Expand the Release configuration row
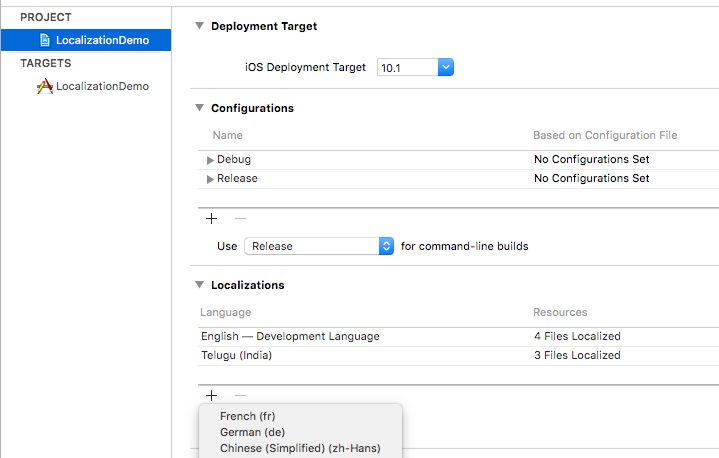Image resolution: width=719 pixels, height=458 pixels. point(210,179)
